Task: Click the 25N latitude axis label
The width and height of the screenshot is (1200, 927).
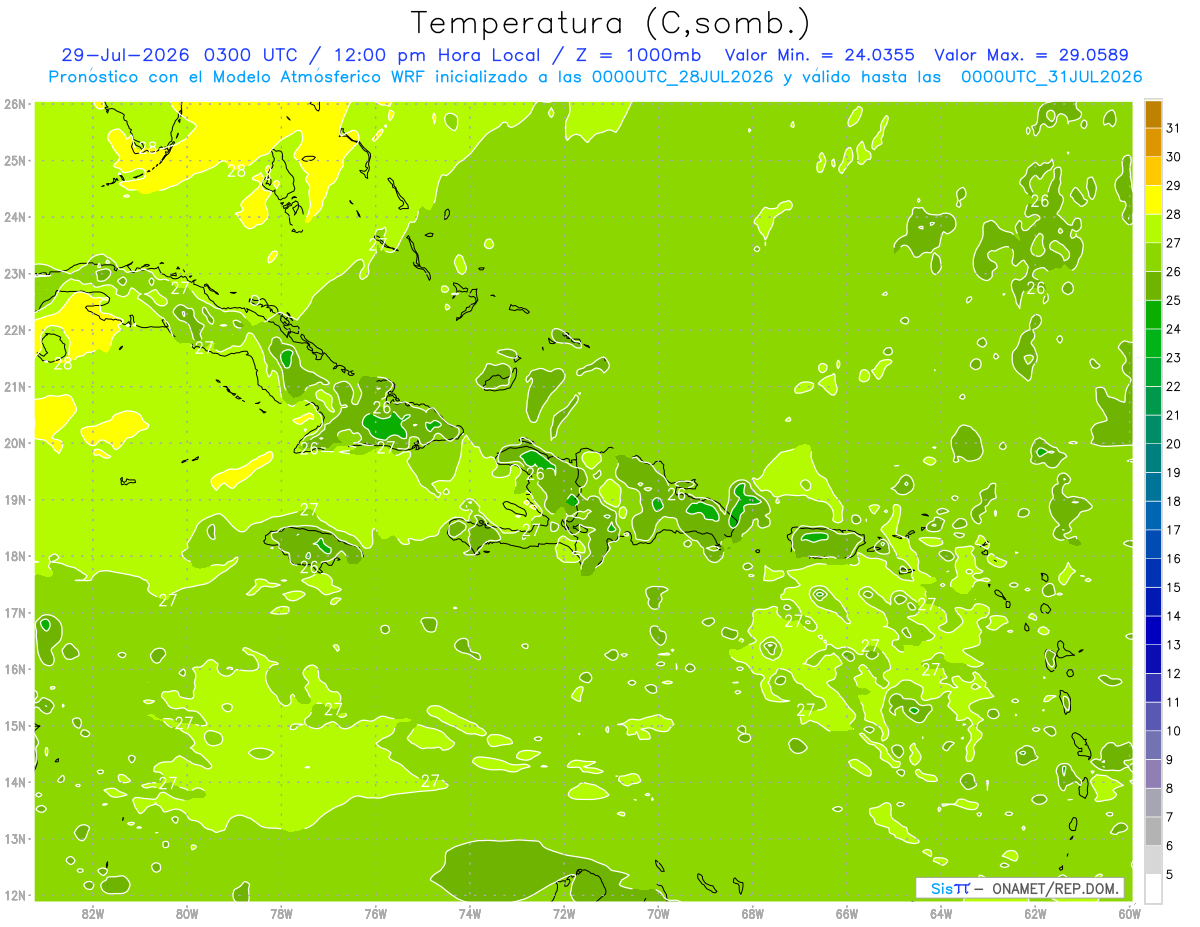Action: pyautogui.click(x=15, y=160)
